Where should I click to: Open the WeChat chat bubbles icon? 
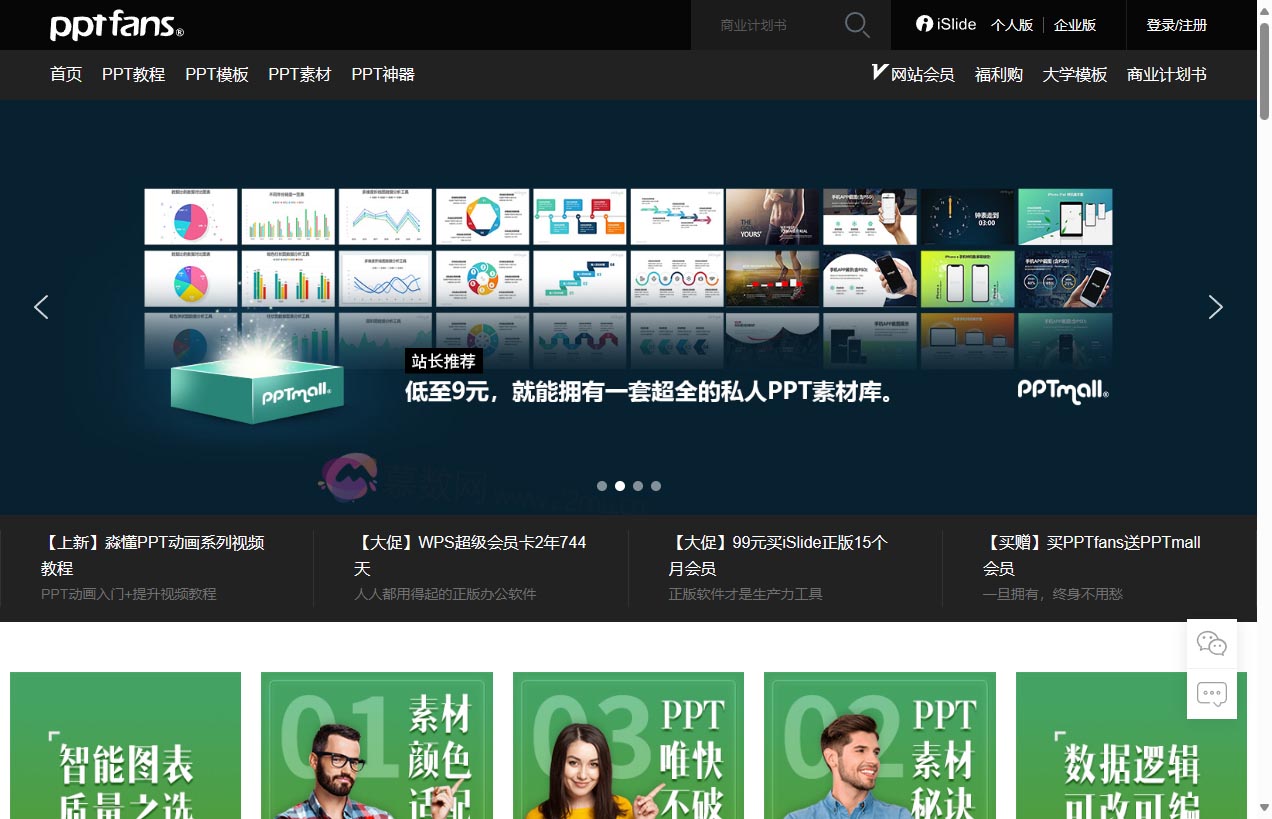pyautogui.click(x=1212, y=644)
